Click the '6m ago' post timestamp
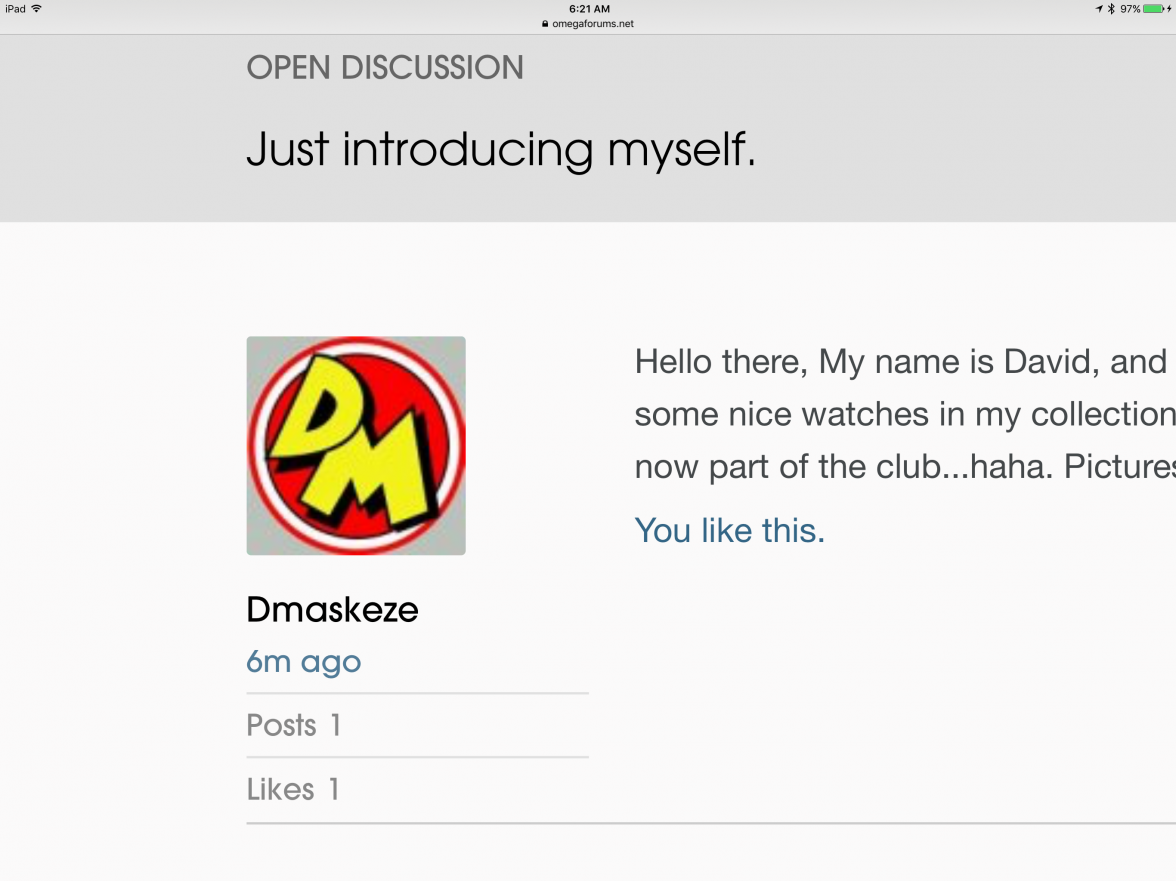The width and height of the screenshot is (1176, 881). coord(304,661)
